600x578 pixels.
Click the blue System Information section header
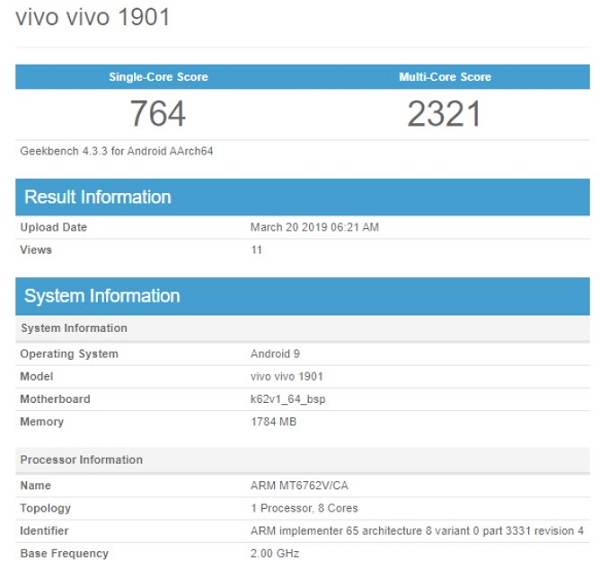tap(102, 296)
